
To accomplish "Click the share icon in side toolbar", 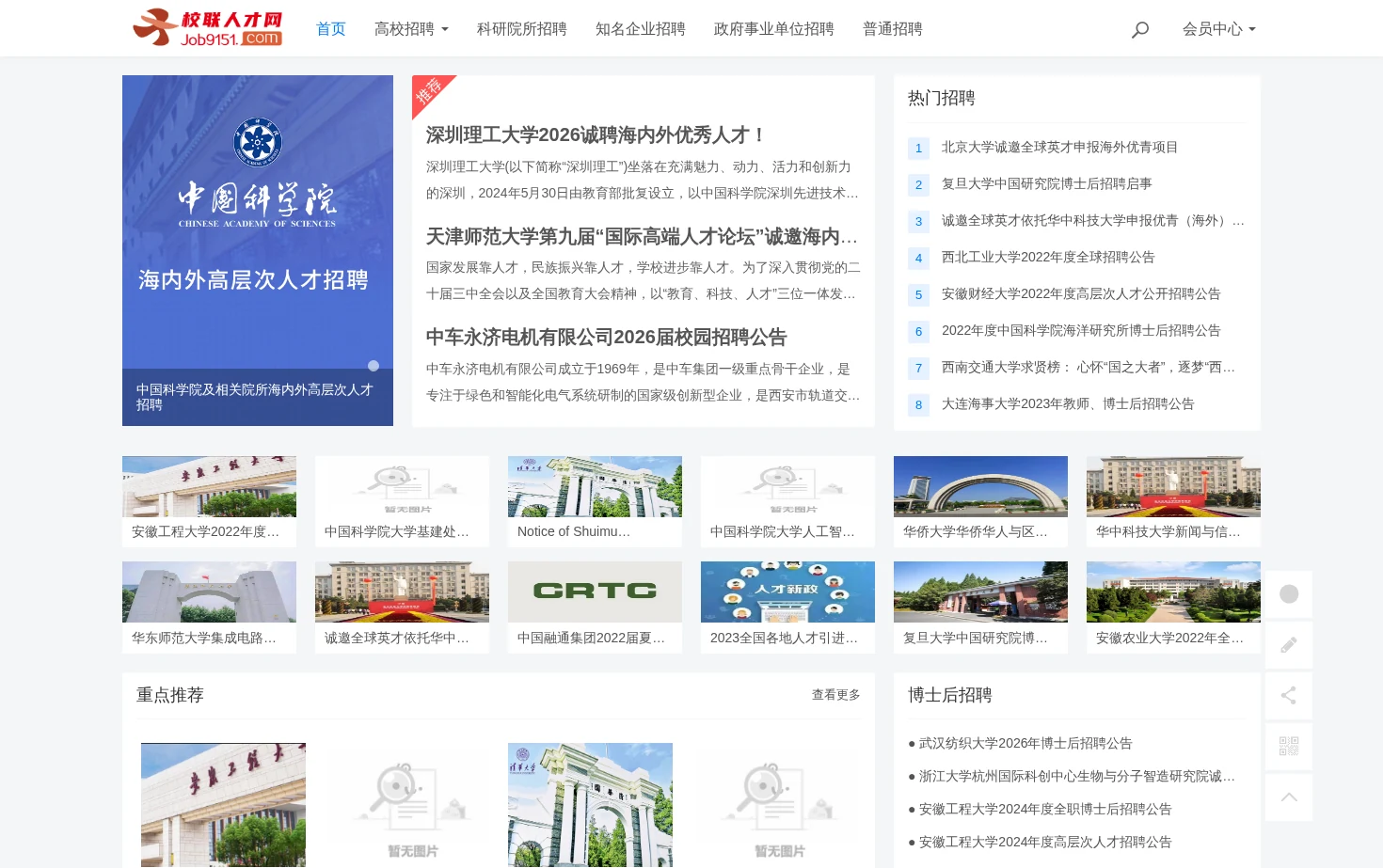I will click(1289, 696).
